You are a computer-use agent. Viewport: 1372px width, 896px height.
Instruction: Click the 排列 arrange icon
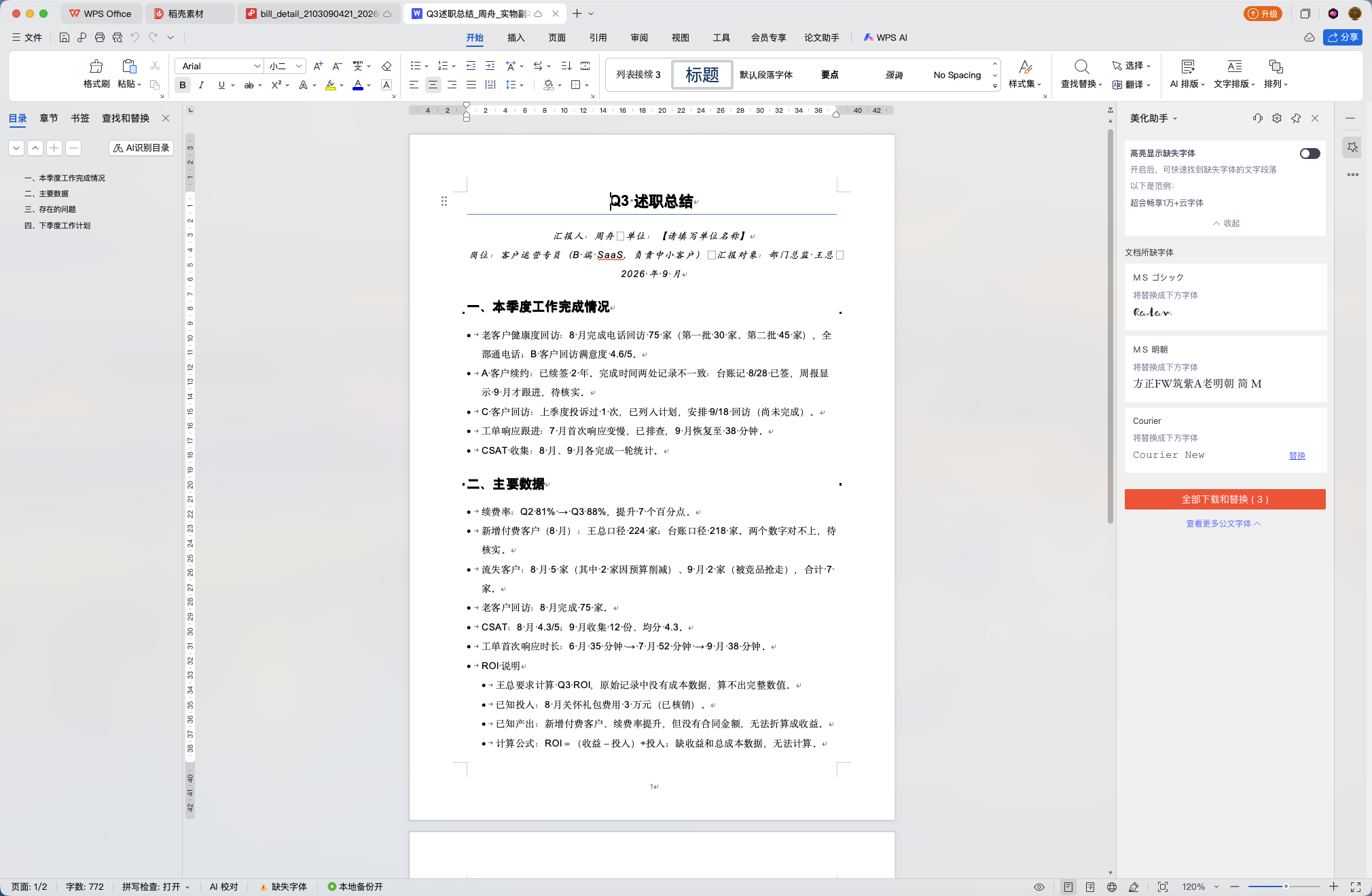(x=1276, y=67)
